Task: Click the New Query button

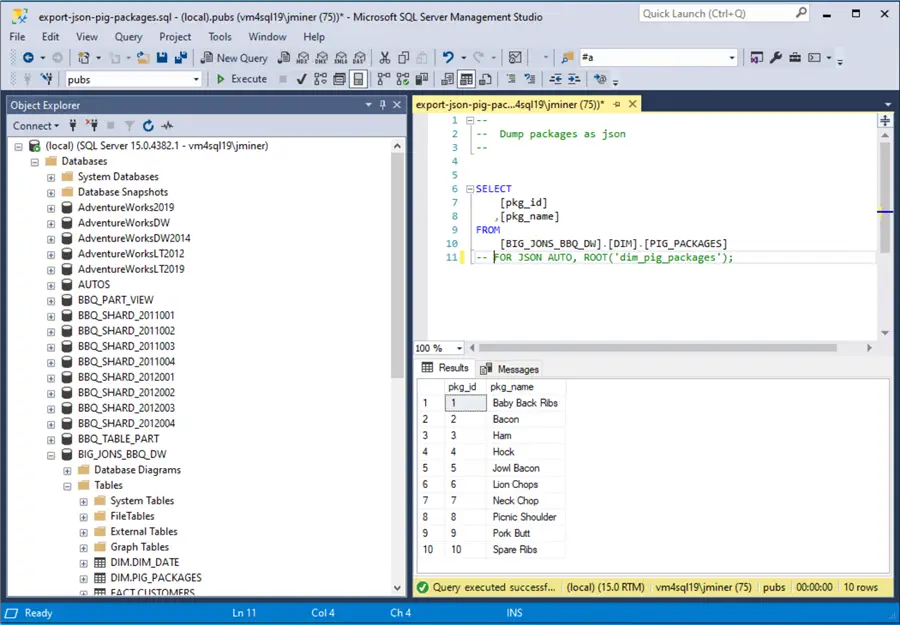Action: click(x=234, y=57)
